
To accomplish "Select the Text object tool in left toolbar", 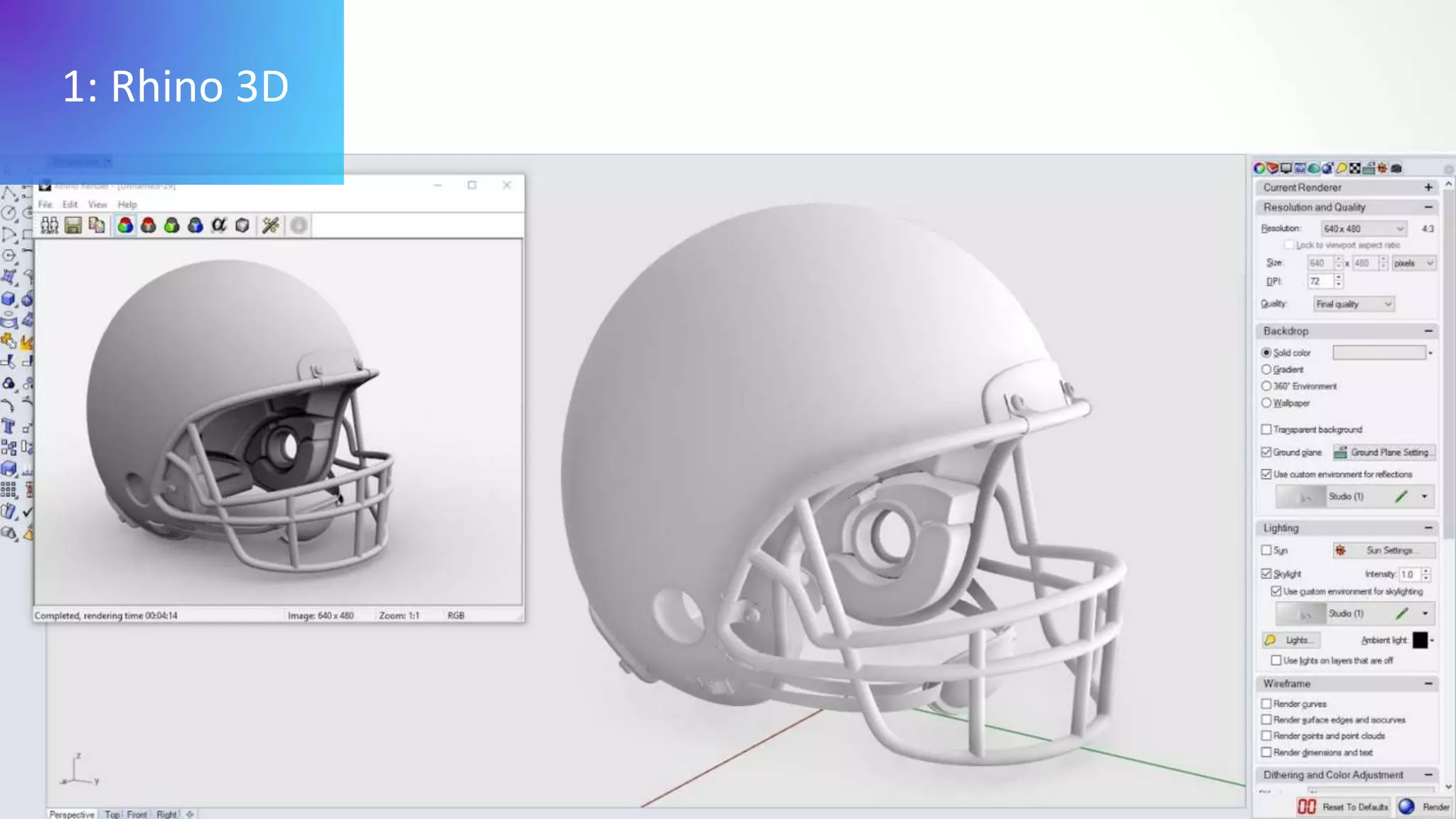I will click(x=9, y=427).
